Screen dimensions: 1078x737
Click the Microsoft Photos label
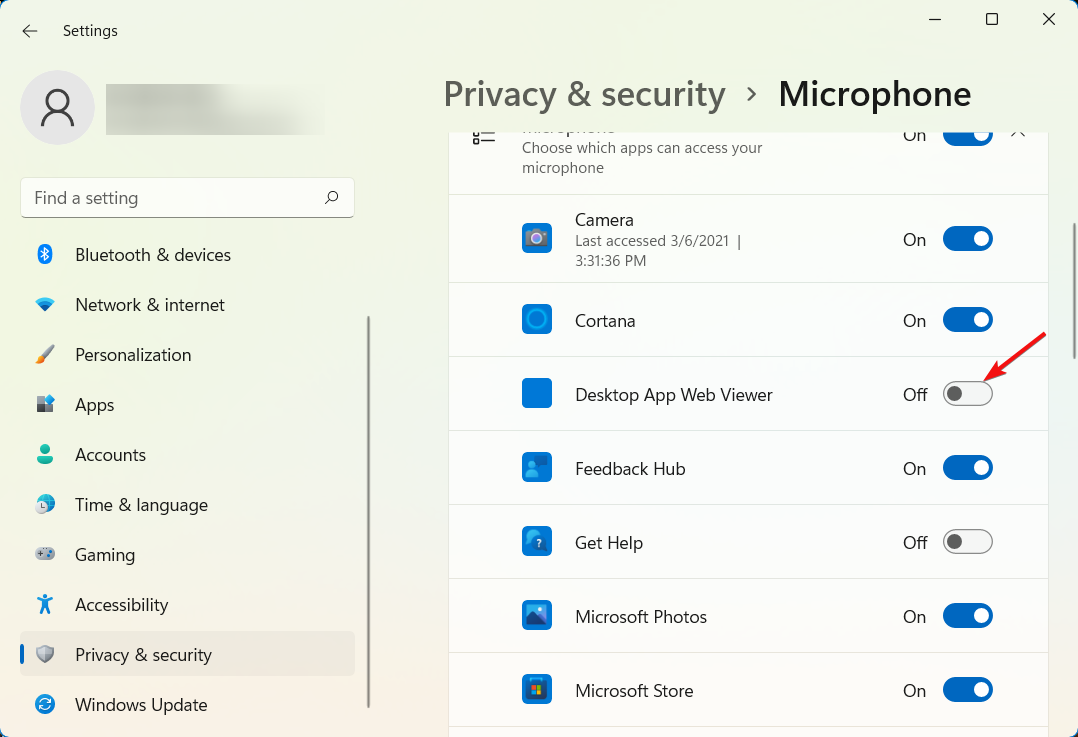tap(641, 617)
